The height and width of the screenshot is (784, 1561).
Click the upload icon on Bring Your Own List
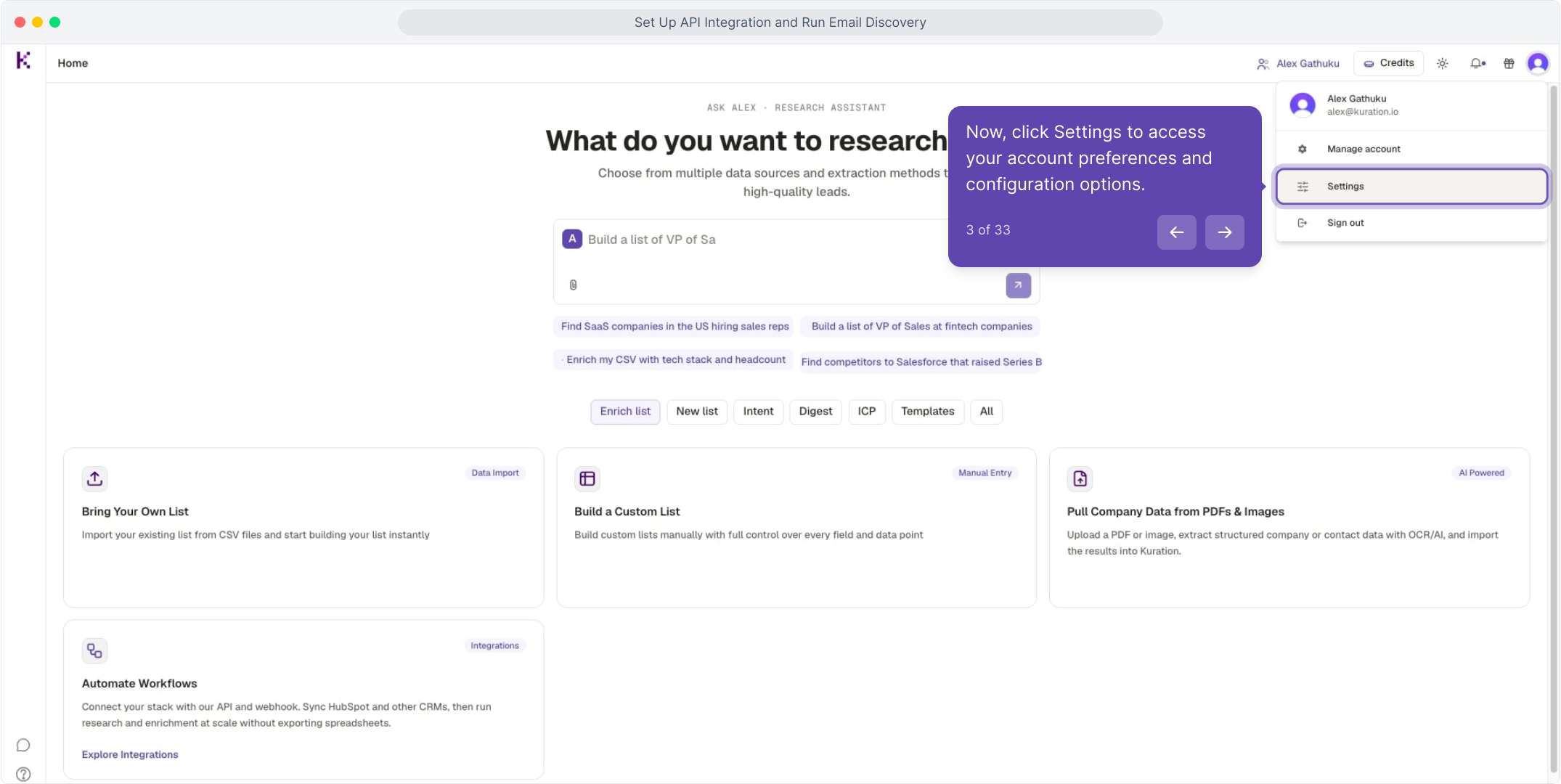coord(94,478)
